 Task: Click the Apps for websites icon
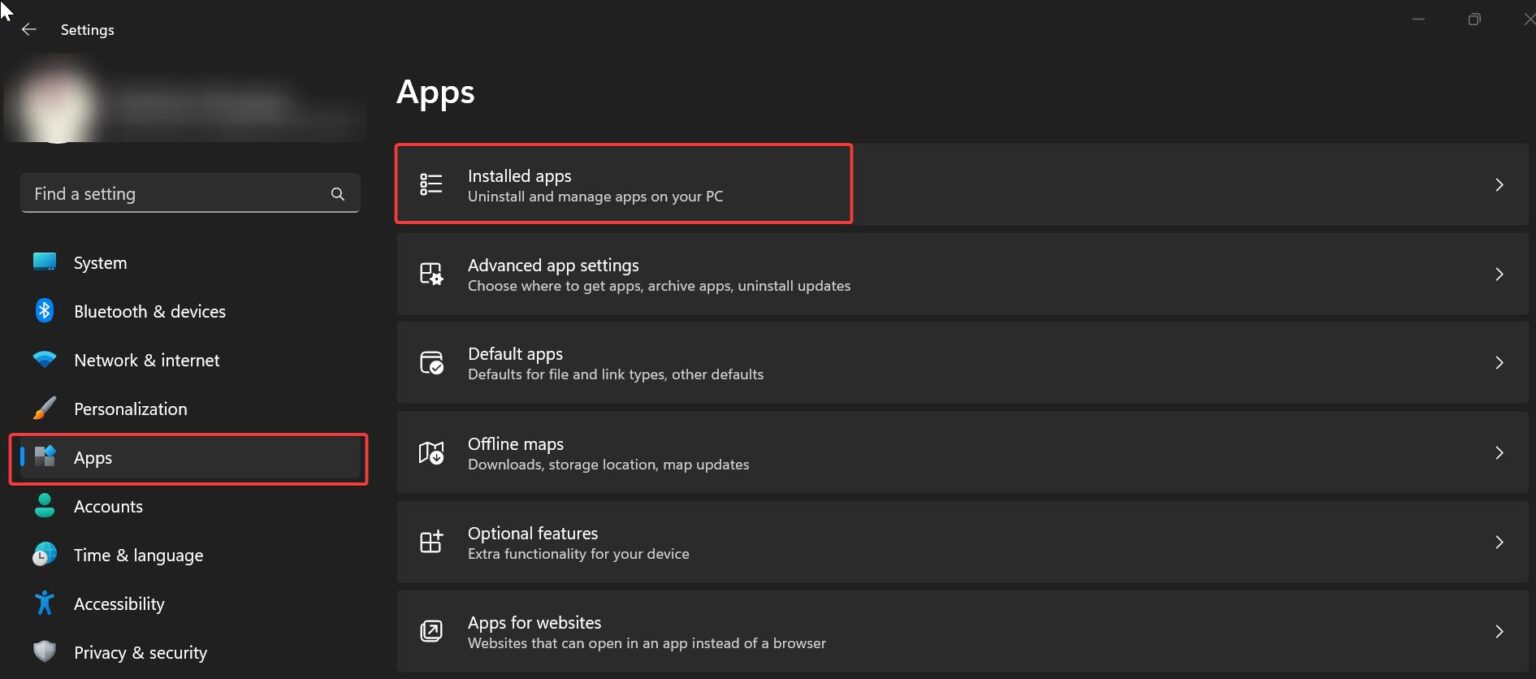[430, 630]
